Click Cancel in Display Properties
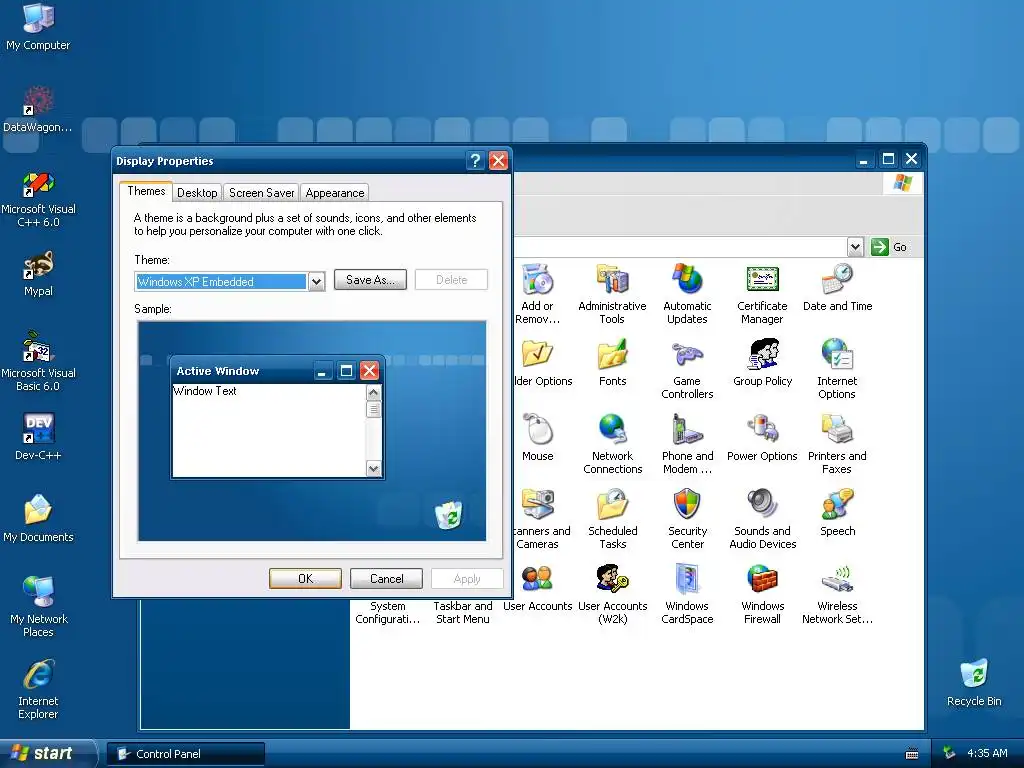 click(387, 579)
